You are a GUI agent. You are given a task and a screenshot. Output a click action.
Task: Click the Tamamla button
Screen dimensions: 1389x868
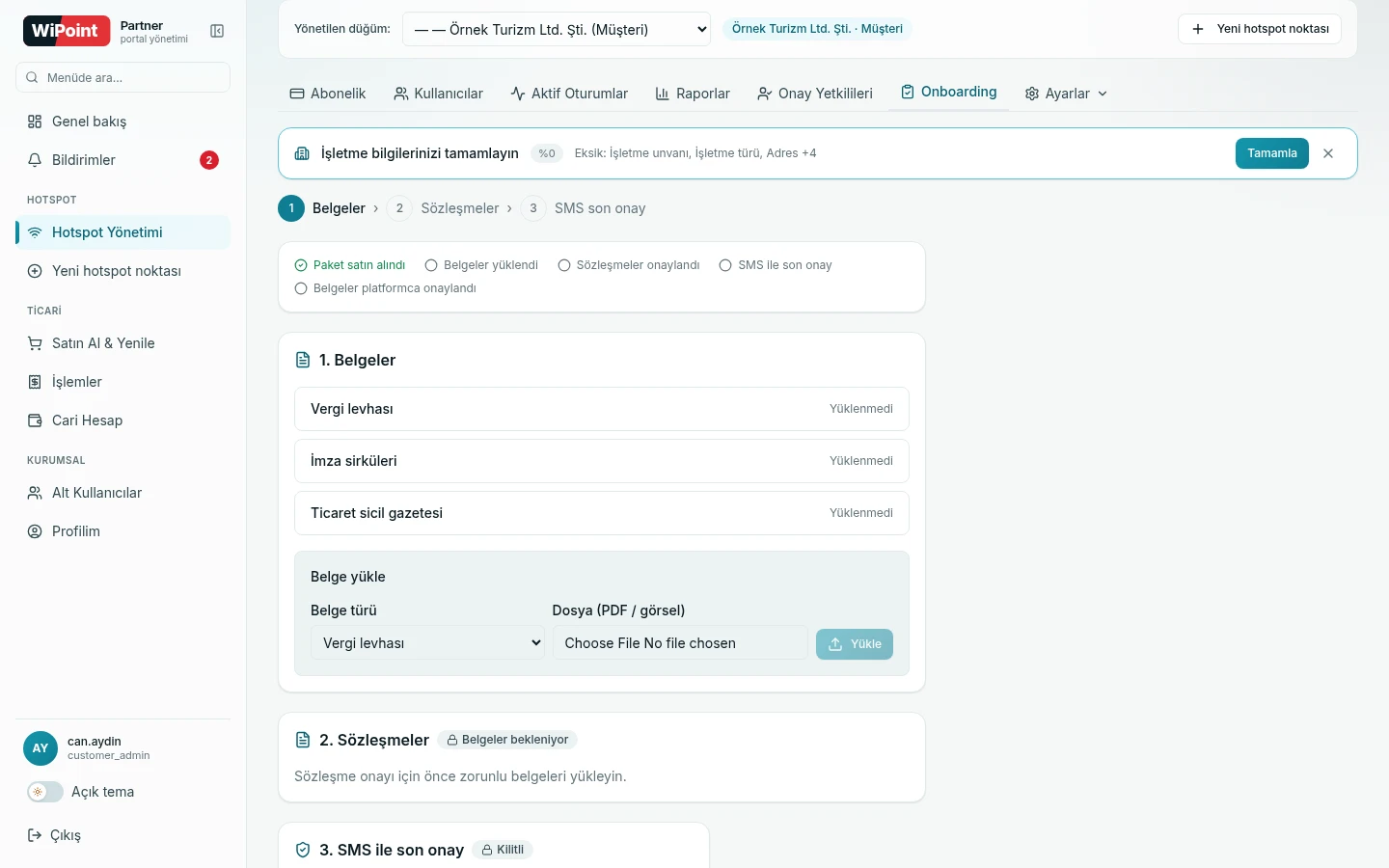[1271, 153]
